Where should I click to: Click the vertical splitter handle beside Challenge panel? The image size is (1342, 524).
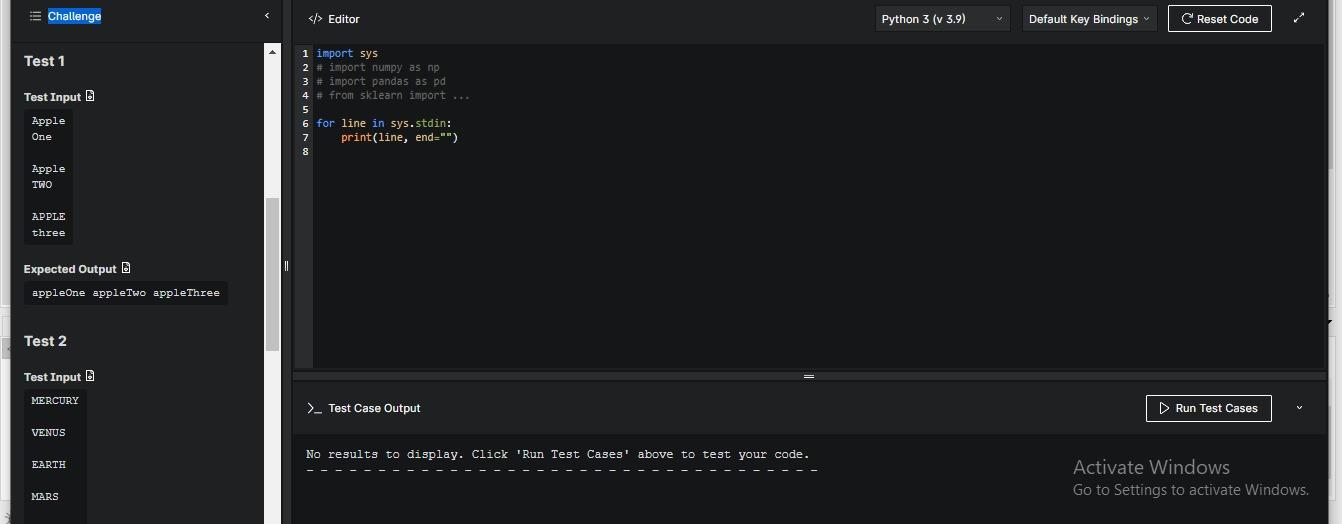point(286,265)
